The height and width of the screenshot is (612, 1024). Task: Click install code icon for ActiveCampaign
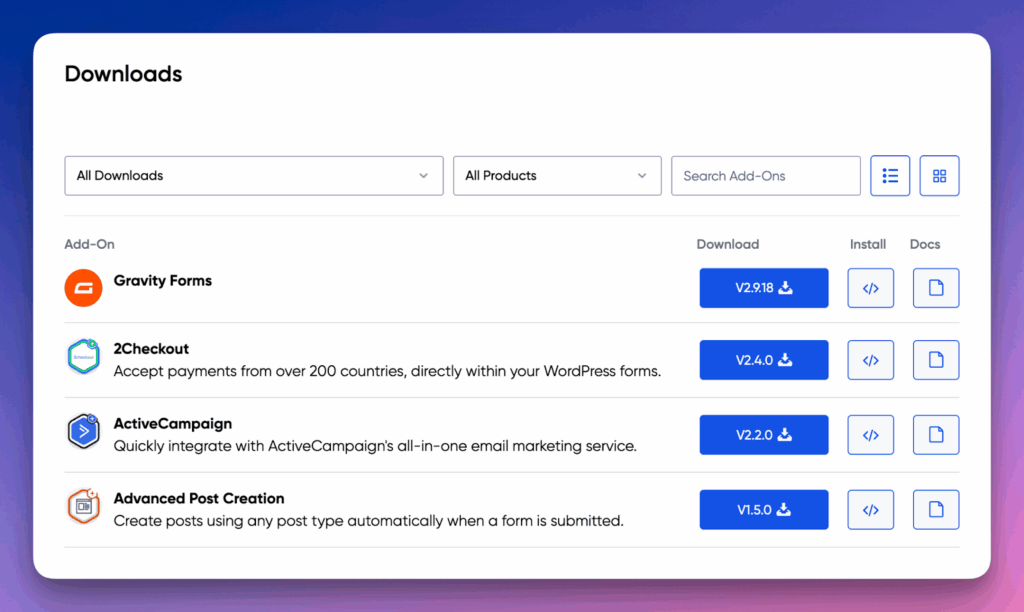click(871, 435)
